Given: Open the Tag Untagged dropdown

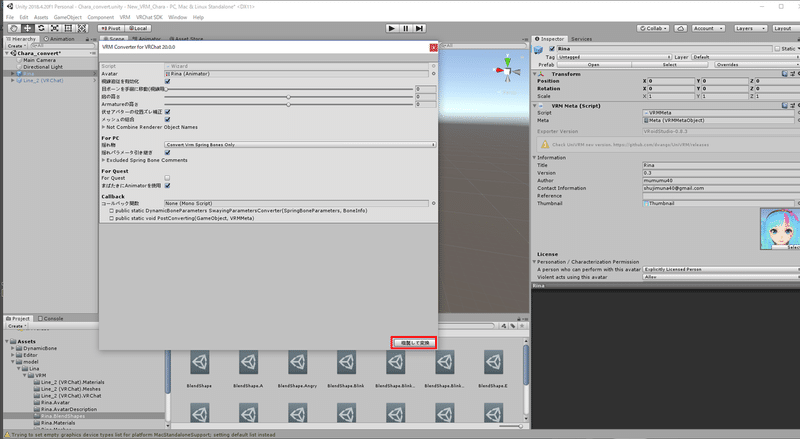Looking at the screenshot, I should click(614, 57).
